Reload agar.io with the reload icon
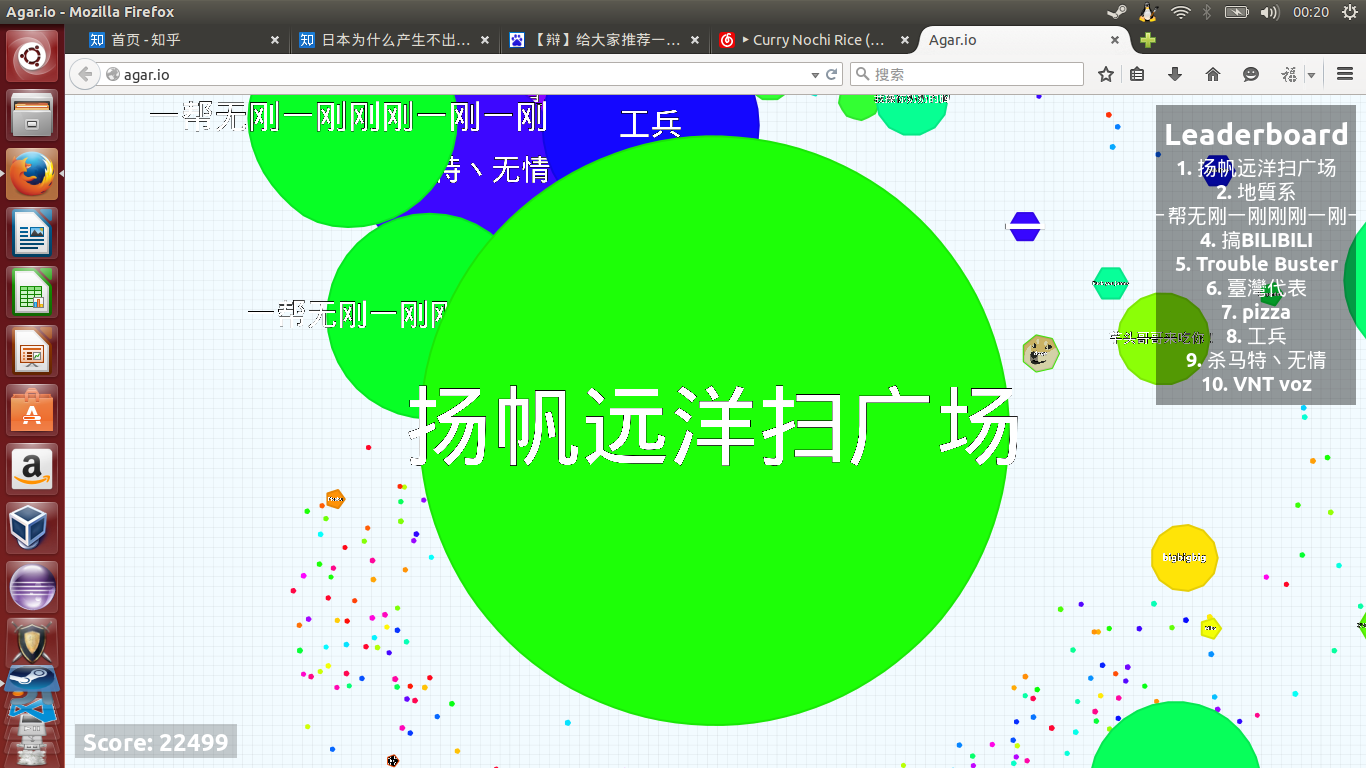Image resolution: width=1366 pixels, height=768 pixels. [x=832, y=74]
